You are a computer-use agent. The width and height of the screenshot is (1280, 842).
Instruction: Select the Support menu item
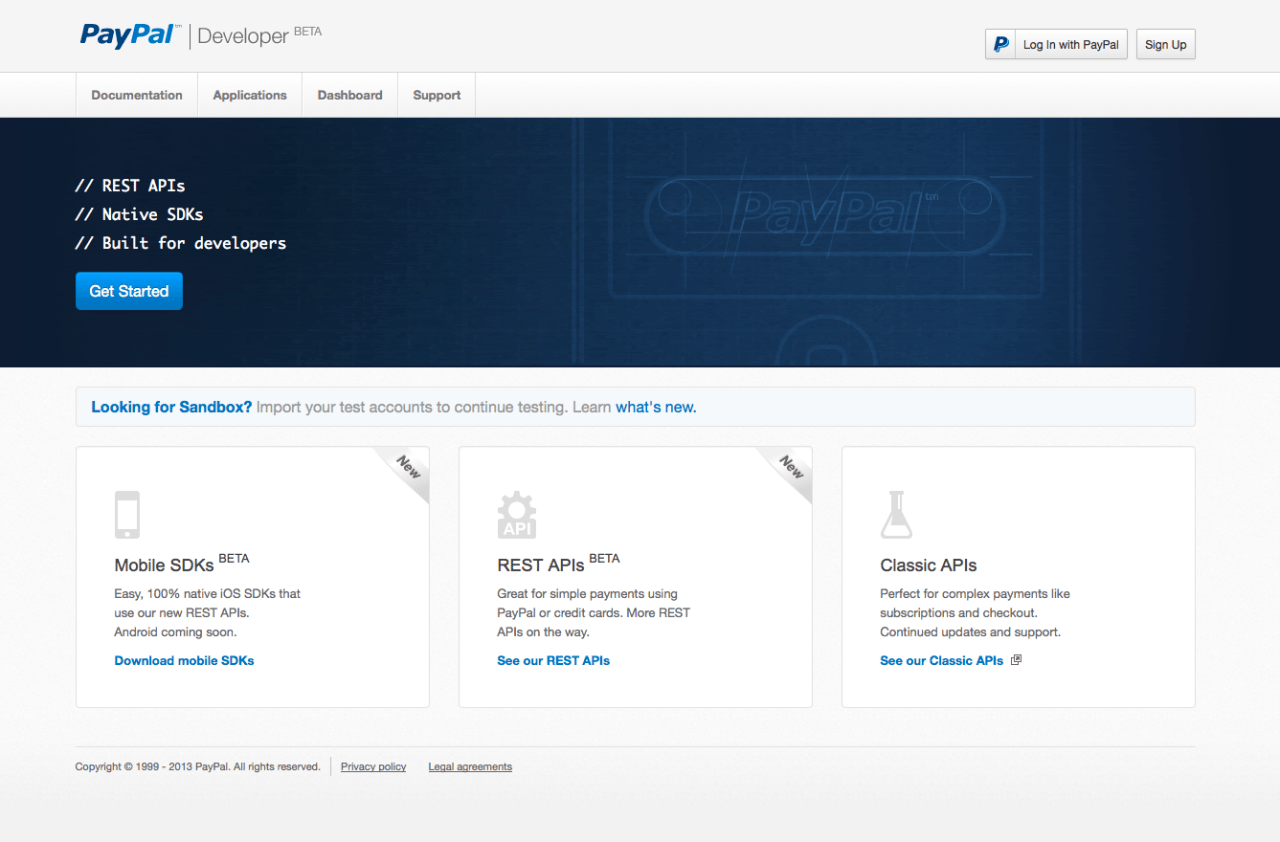[437, 95]
